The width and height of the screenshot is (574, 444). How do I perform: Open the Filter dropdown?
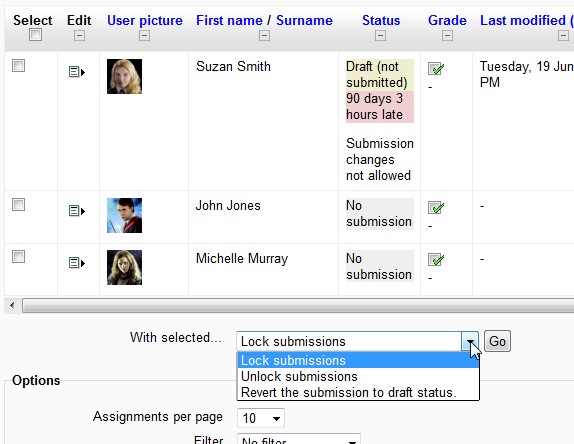(x=299, y=439)
